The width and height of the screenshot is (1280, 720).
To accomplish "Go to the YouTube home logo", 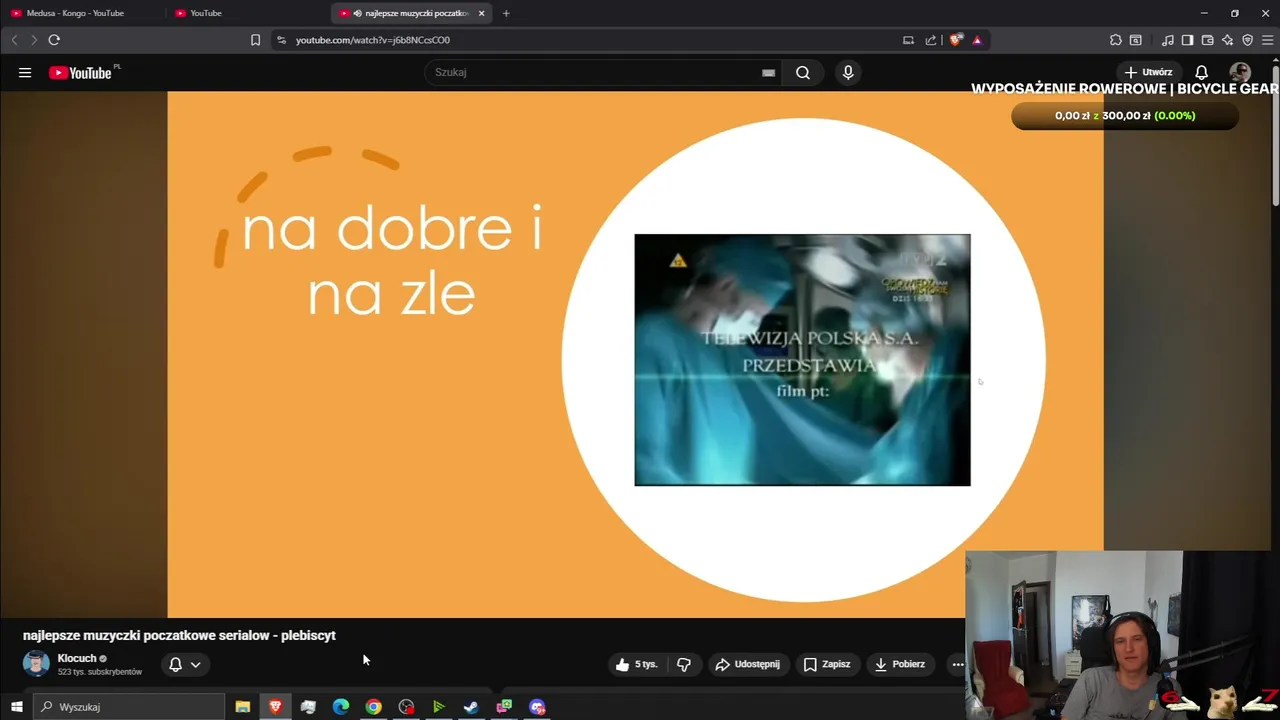I will coord(80,72).
